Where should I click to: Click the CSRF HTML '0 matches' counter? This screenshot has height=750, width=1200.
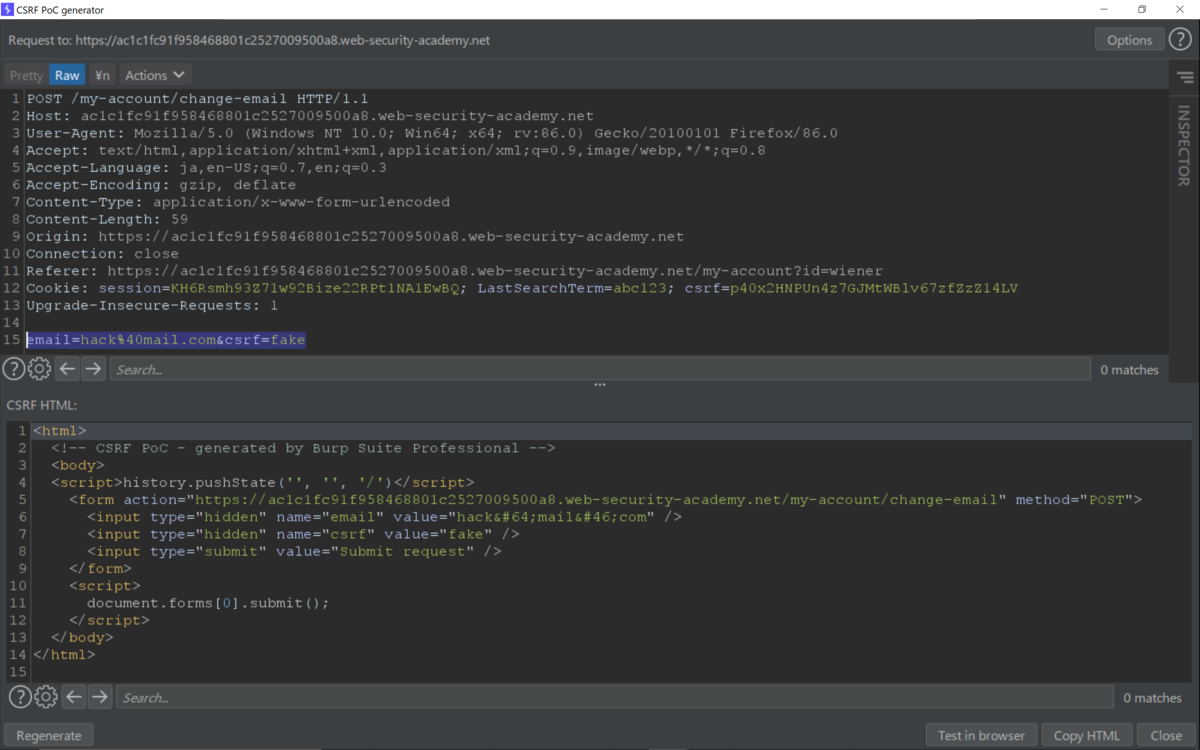[x=1152, y=698]
